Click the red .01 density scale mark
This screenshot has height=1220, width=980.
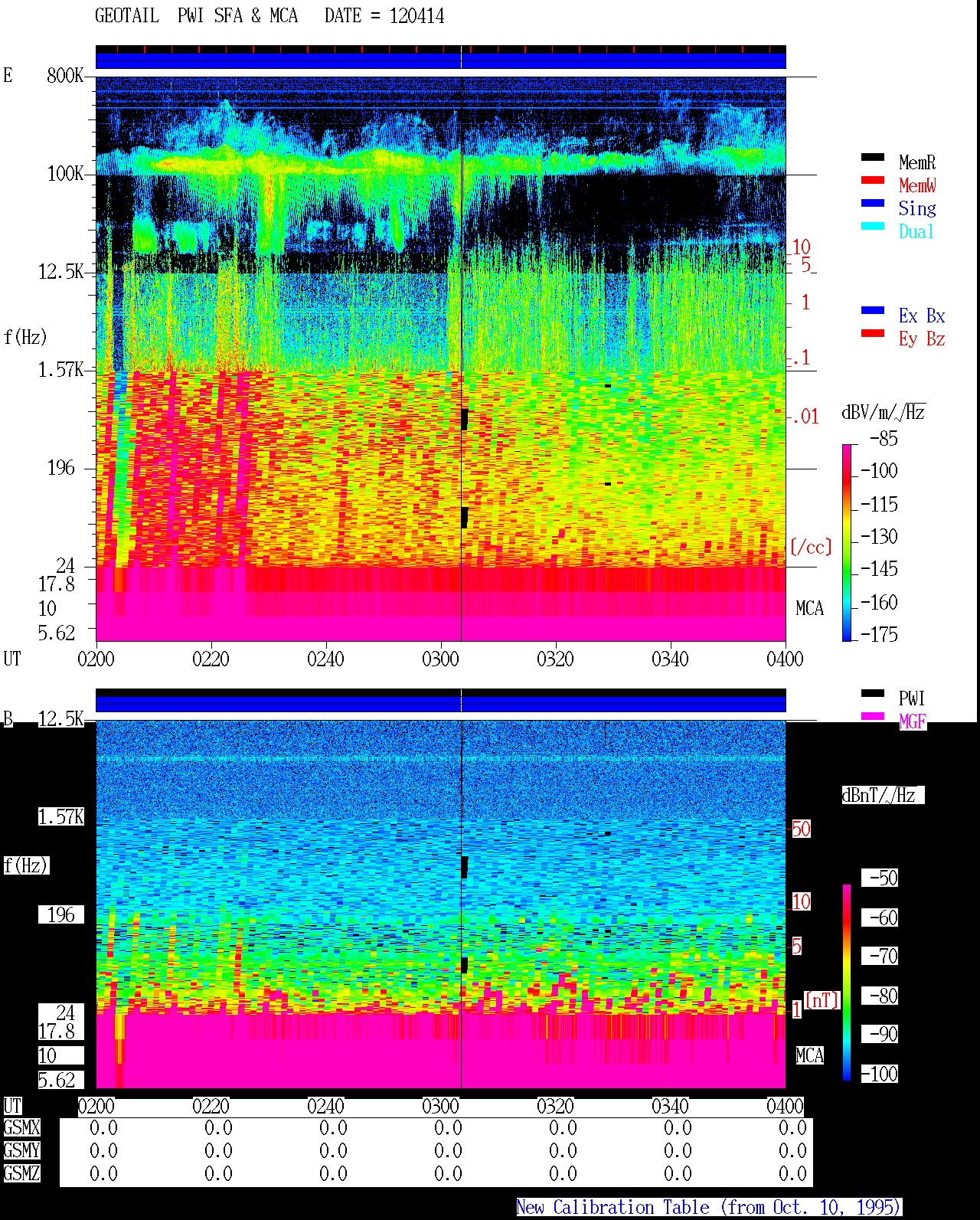point(805,417)
